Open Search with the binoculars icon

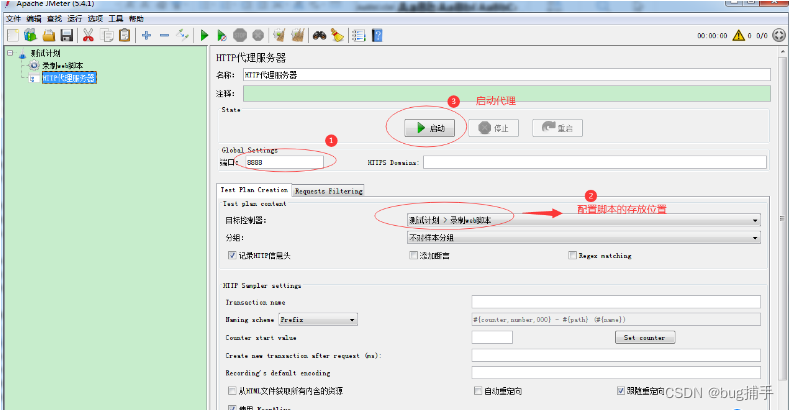[x=320, y=35]
